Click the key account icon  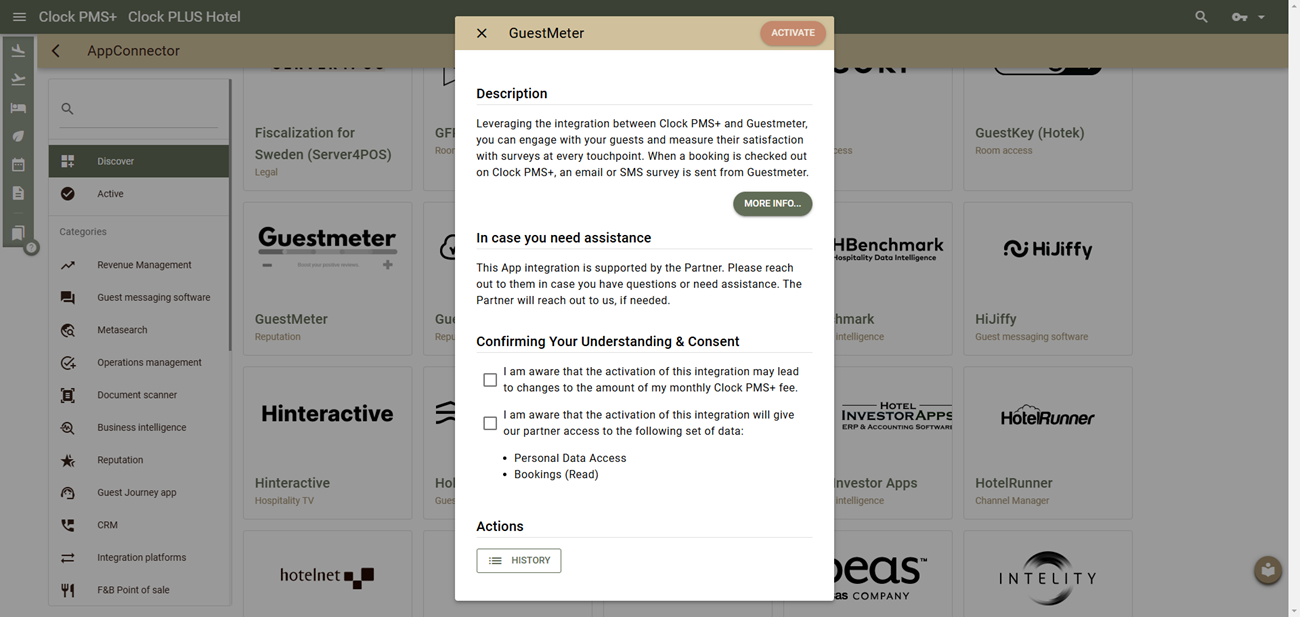coord(1239,17)
